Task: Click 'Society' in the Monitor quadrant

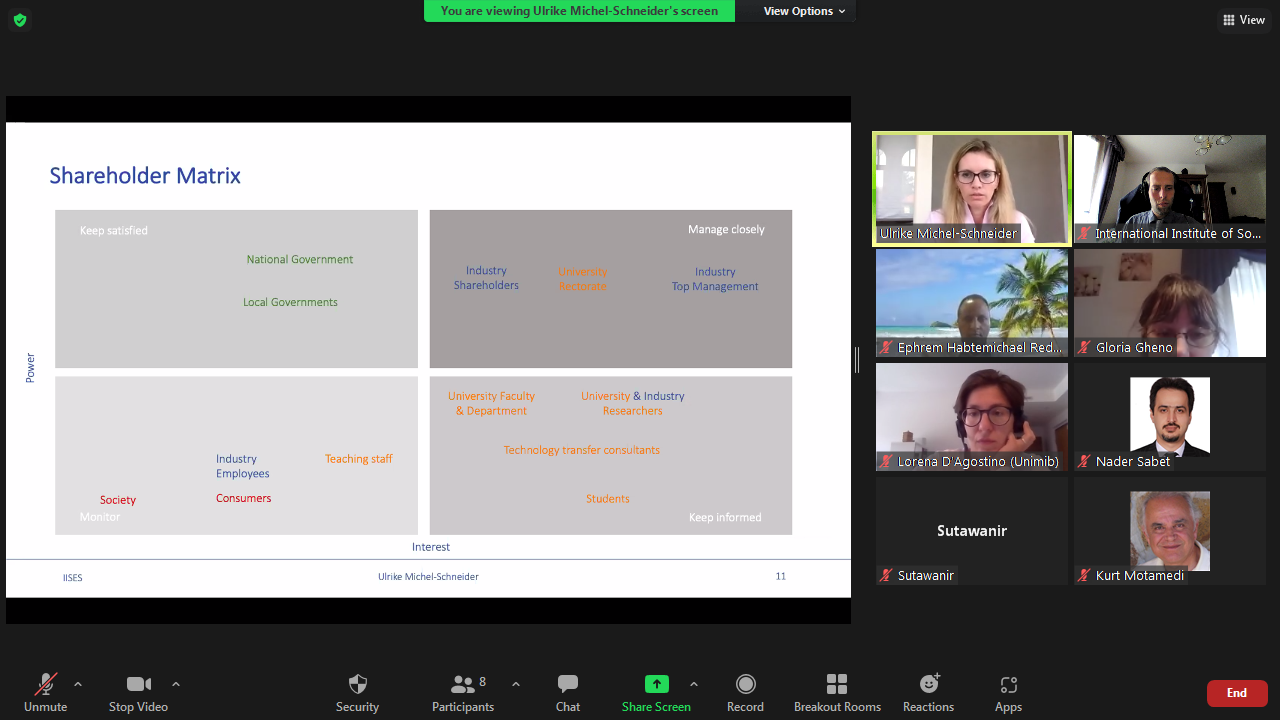Action: [118, 500]
